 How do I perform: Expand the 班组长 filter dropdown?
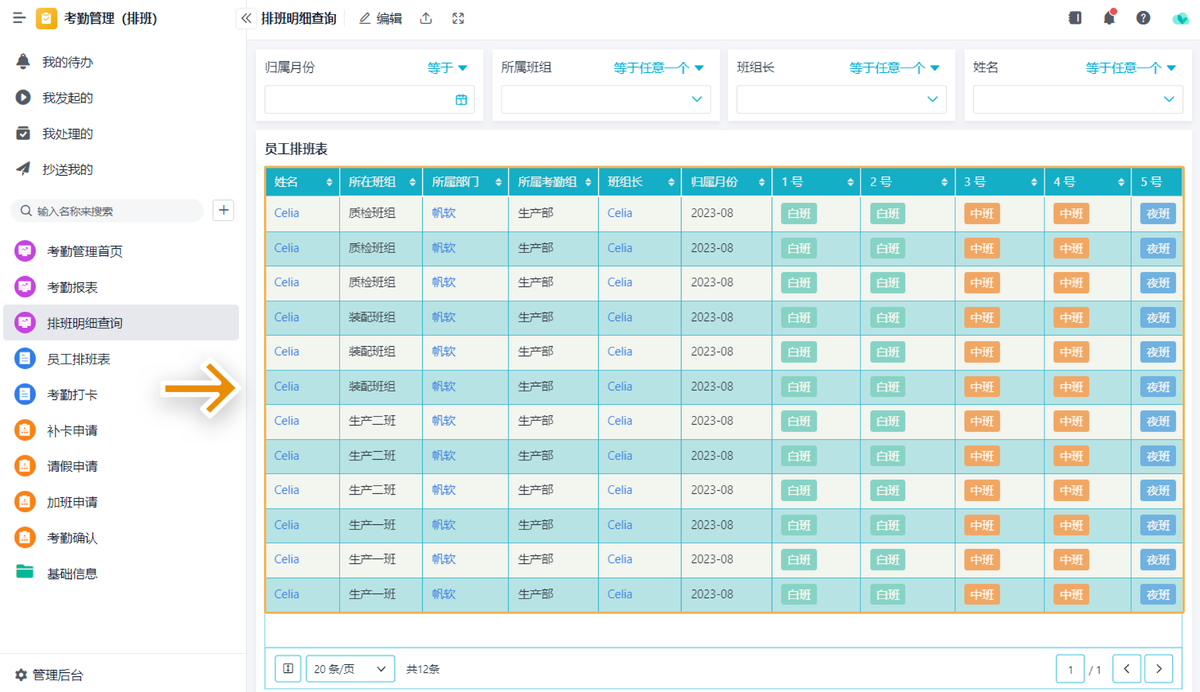point(840,99)
